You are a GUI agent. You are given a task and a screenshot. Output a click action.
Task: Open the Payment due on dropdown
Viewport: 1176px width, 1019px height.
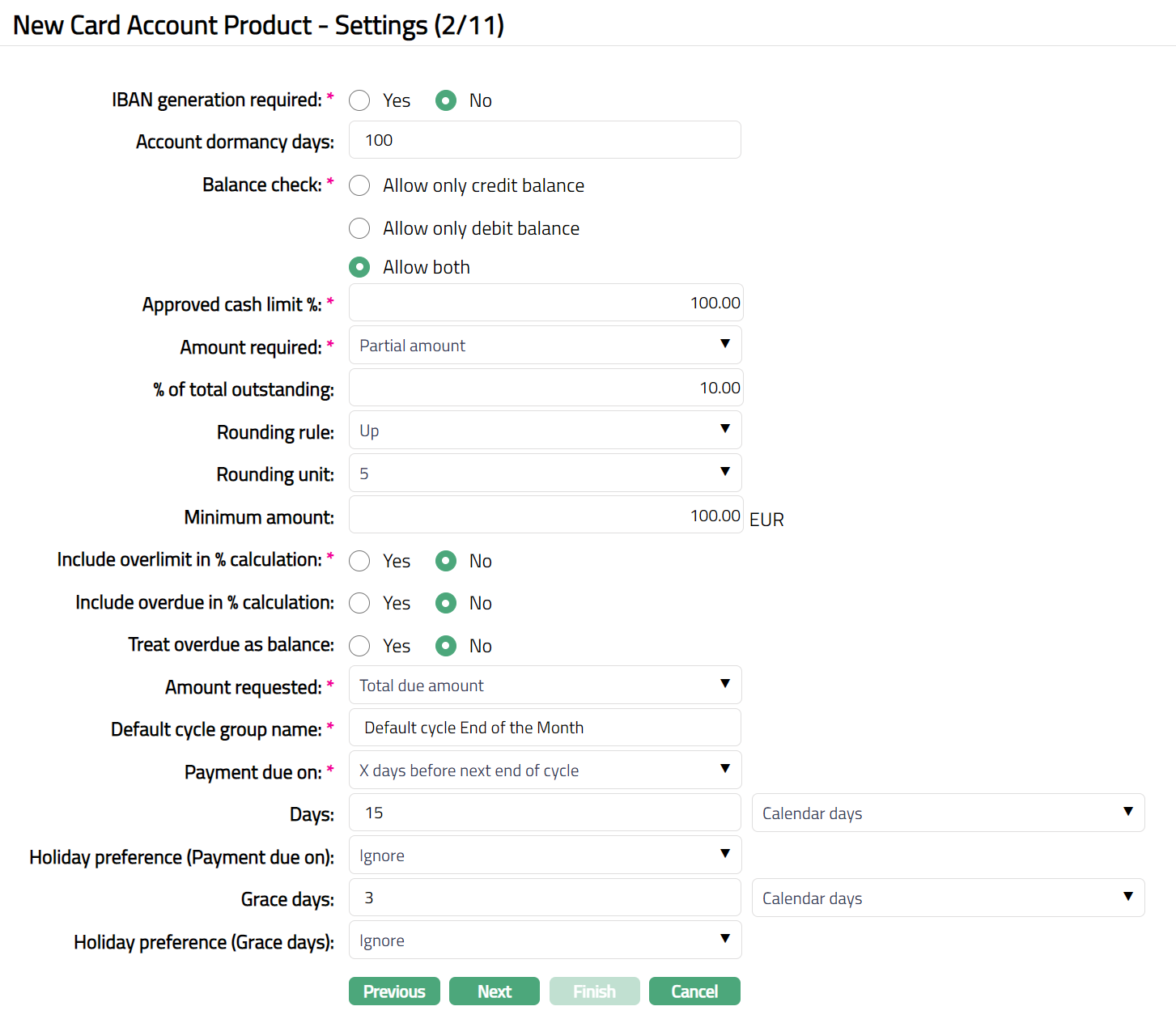point(545,771)
